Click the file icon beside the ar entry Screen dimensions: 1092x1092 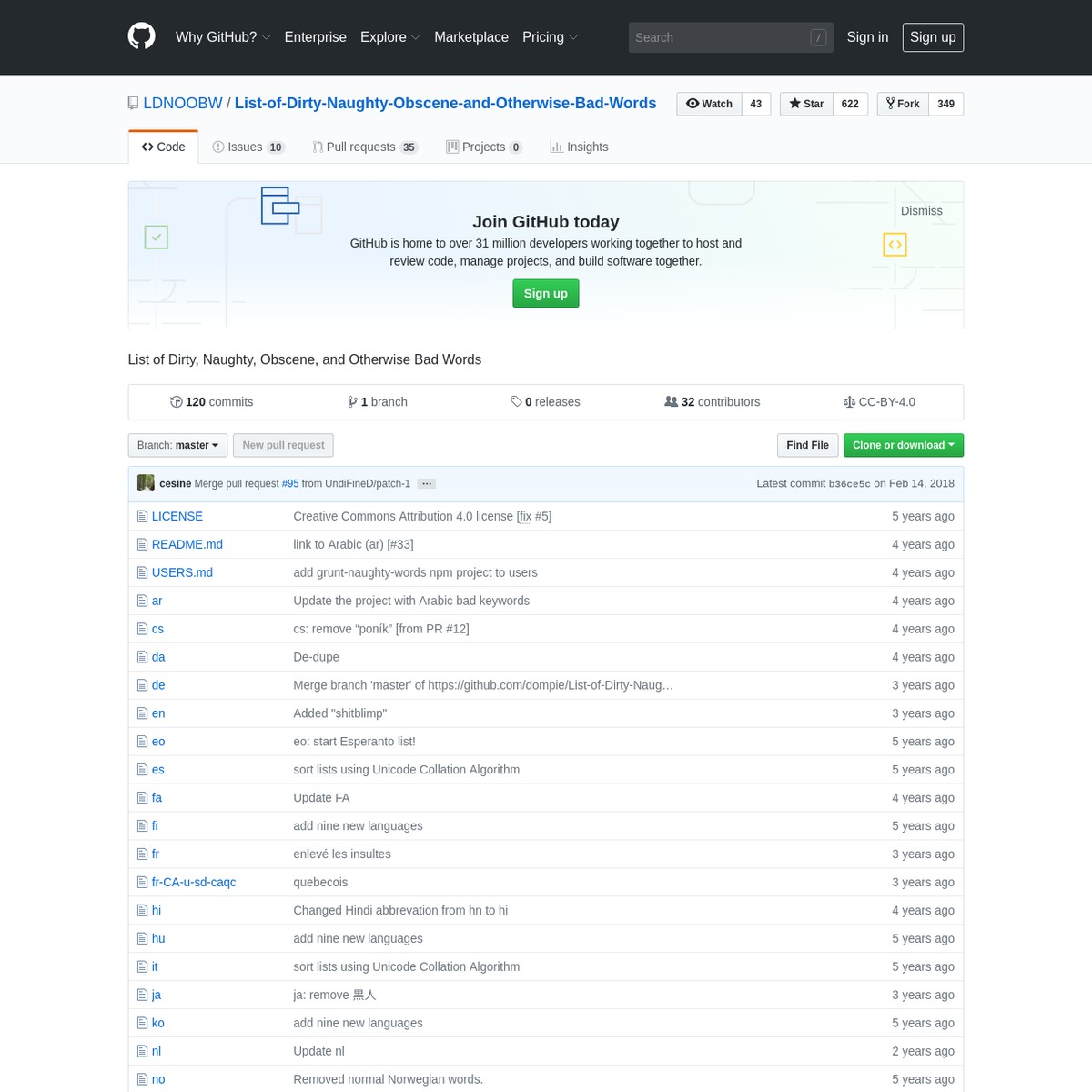click(x=142, y=601)
